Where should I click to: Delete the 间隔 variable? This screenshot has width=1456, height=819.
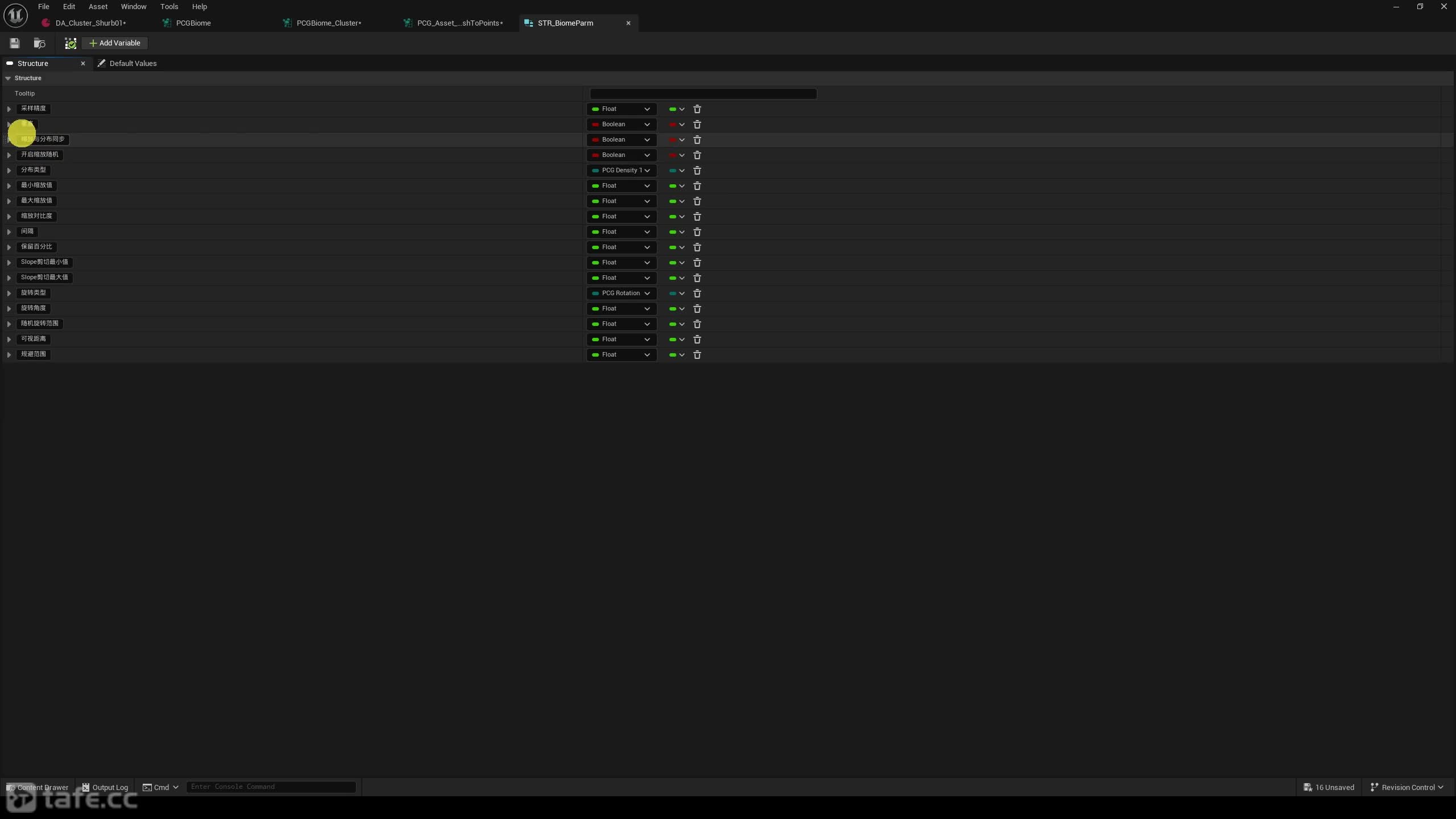coord(697,231)
